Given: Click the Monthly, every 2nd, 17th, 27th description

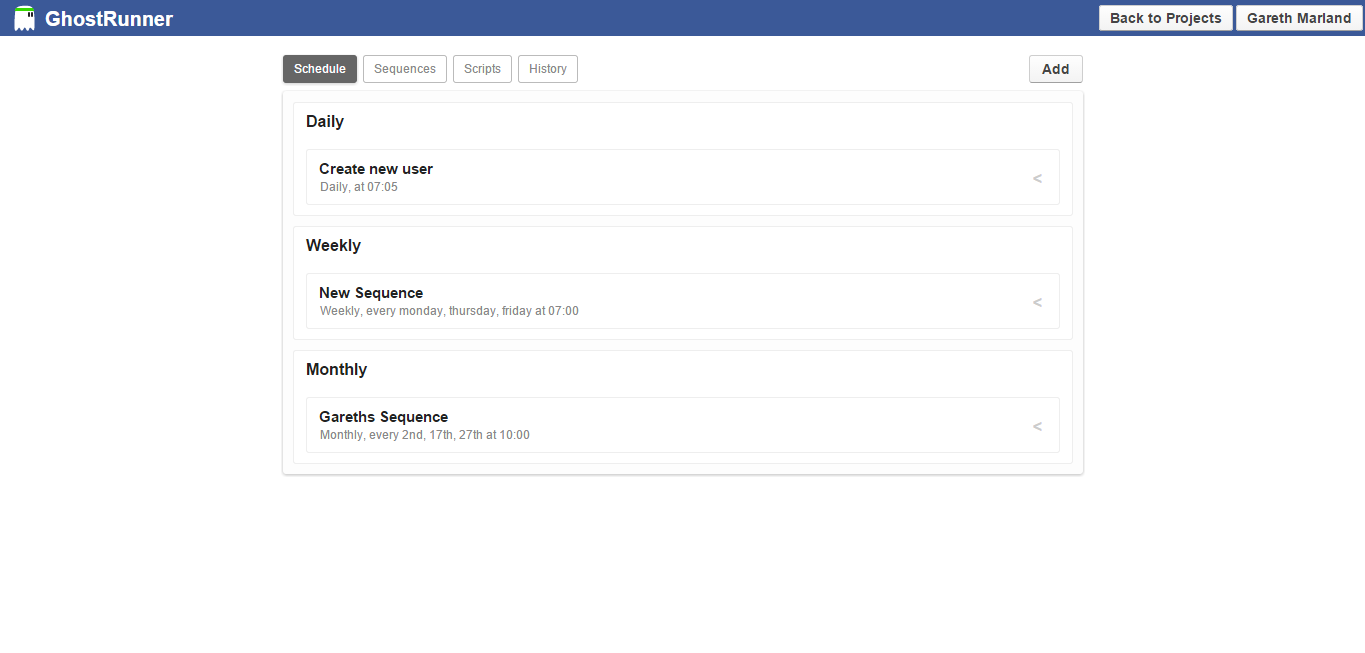Looking at the screenshot, I should pyautogui.click(x=424, y=434).
